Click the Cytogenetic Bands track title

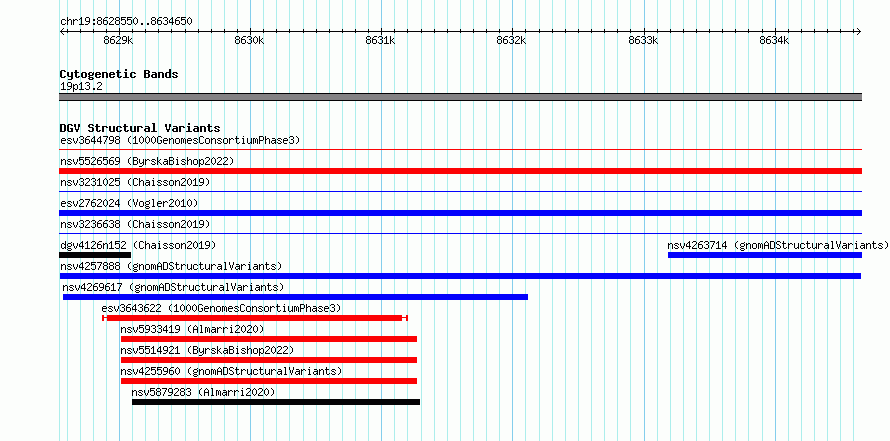coord(119,74)
